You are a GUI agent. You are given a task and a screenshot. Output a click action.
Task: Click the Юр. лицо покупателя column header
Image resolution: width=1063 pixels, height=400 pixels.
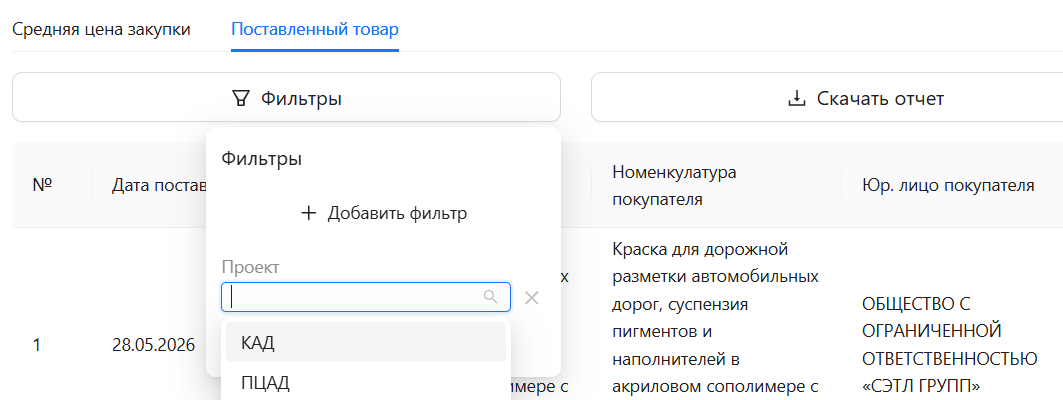coord(948,186)
